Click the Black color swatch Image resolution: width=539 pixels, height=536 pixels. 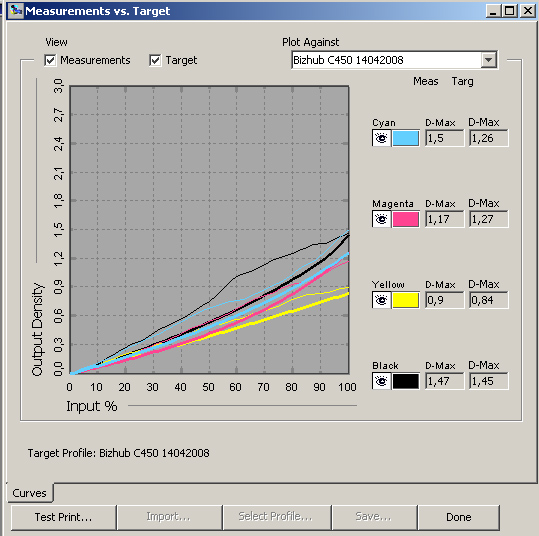406,381
